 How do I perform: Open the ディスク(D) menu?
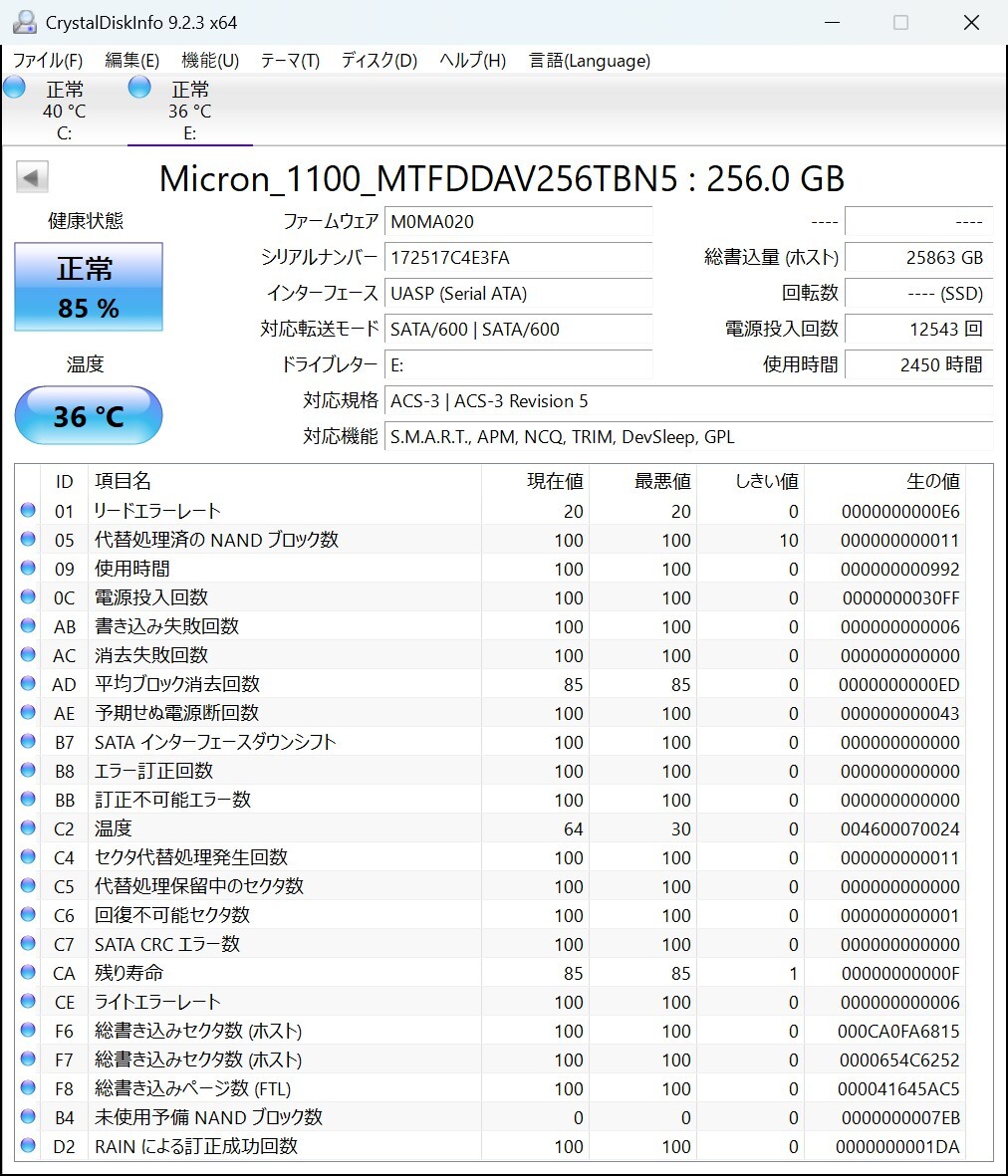tap(378, 61)
